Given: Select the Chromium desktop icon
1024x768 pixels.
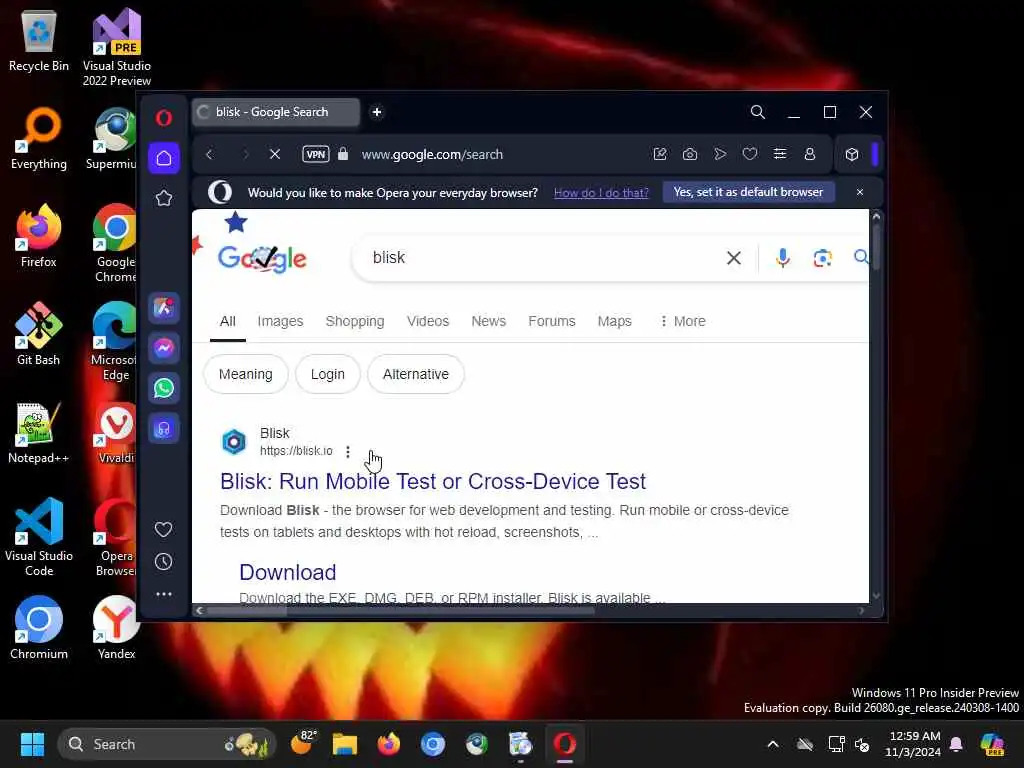Looking at the screenshot, I should pos(39,628).
